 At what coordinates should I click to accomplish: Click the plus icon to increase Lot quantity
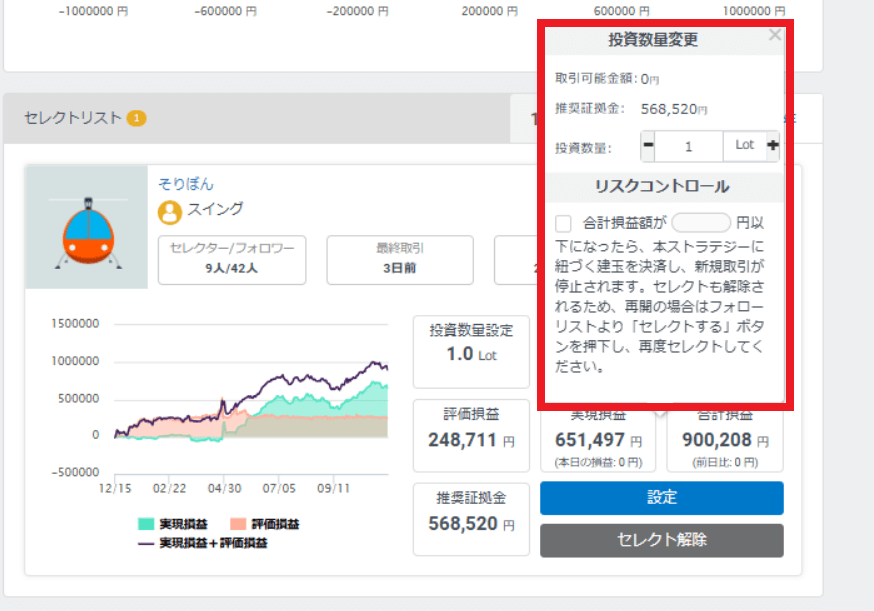(774, 146)
